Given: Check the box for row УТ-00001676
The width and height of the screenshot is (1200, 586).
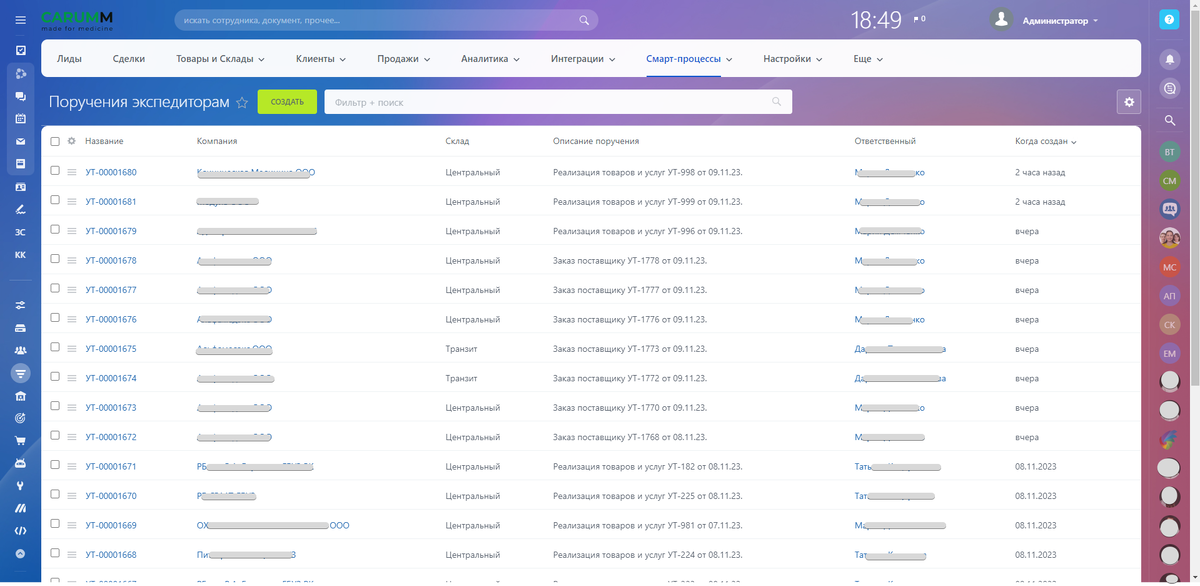Looking at the screenshot, I should coord(55,318).
